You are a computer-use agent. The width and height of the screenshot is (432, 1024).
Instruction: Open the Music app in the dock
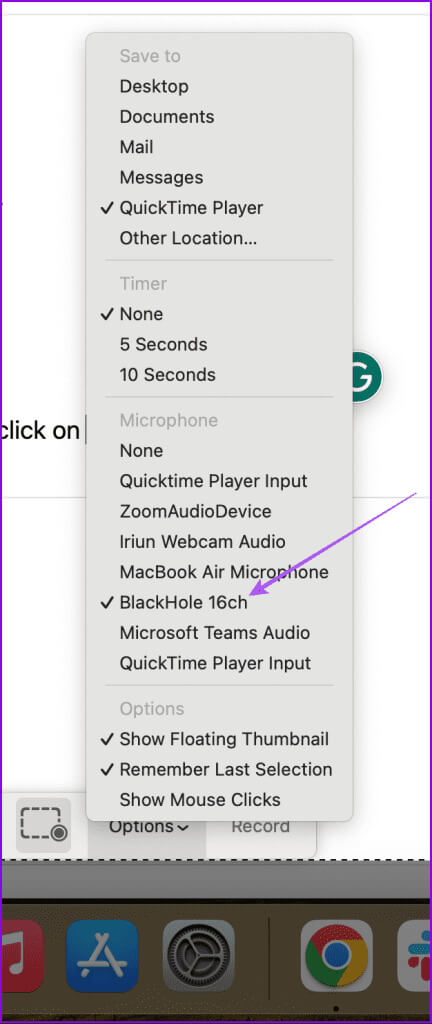point(22,955)
